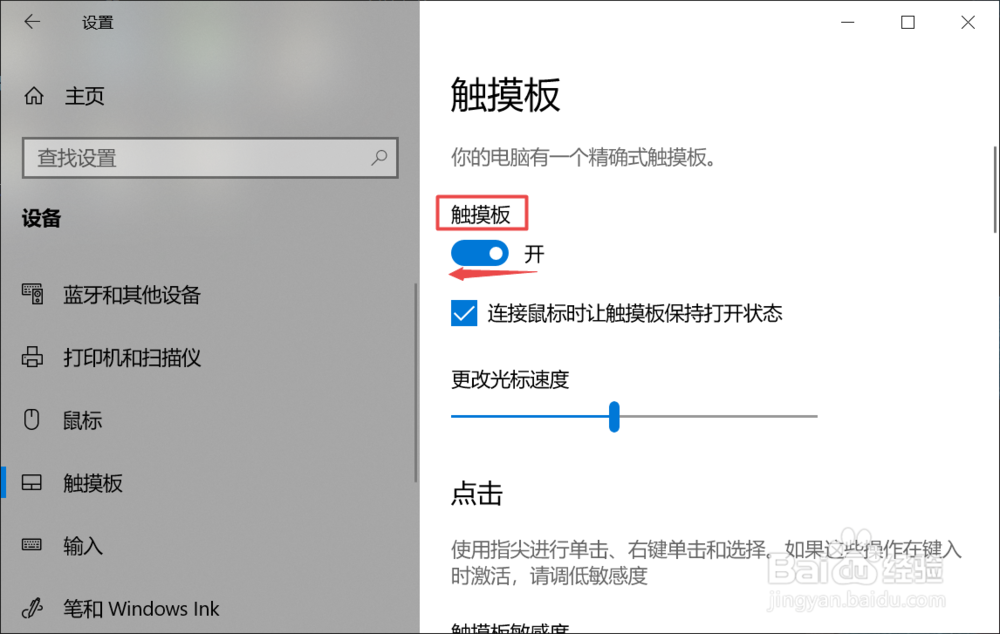The image size is (1000, 634).
Task: Click the home icon beside 主页
Action: pyautogui.click(x=34, y=96)
